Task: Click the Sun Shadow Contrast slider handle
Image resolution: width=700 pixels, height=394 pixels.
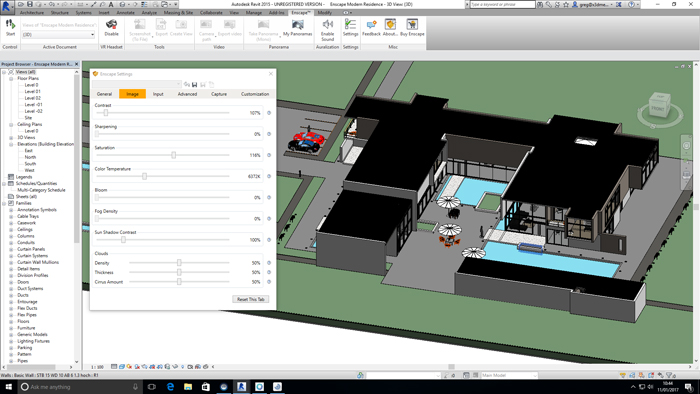Action: [x=123, y=240]
